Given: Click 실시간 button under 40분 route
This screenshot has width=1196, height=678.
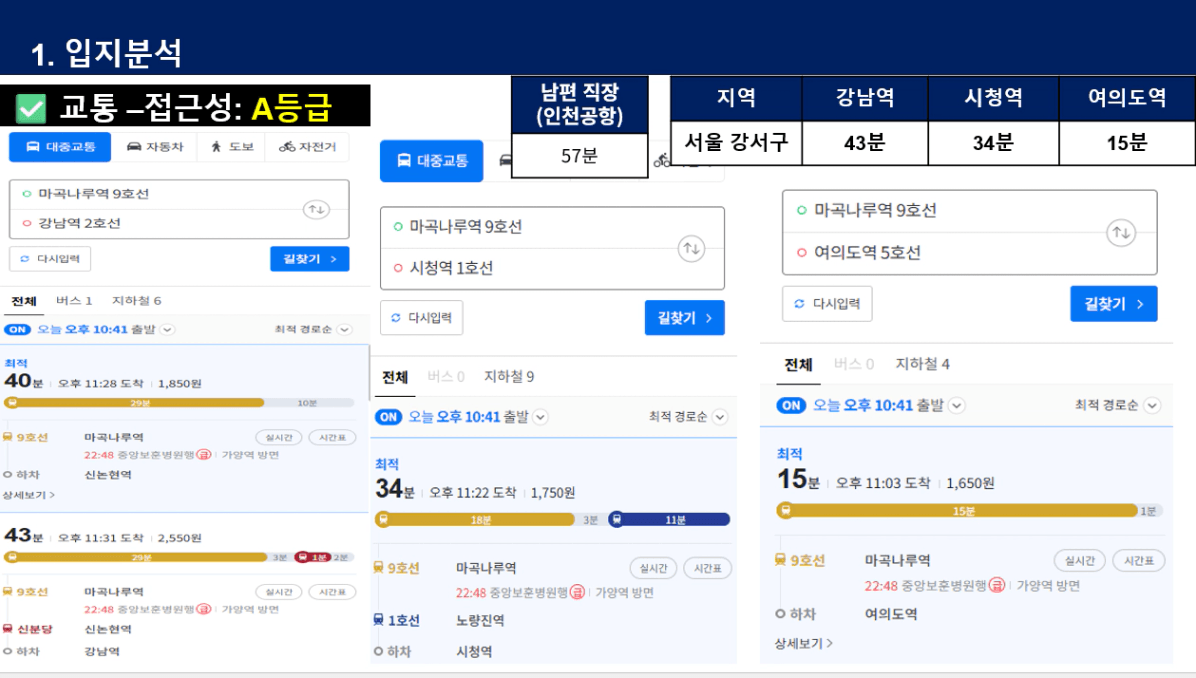Looking at the screenshot, I should click(x=279, y=438).
